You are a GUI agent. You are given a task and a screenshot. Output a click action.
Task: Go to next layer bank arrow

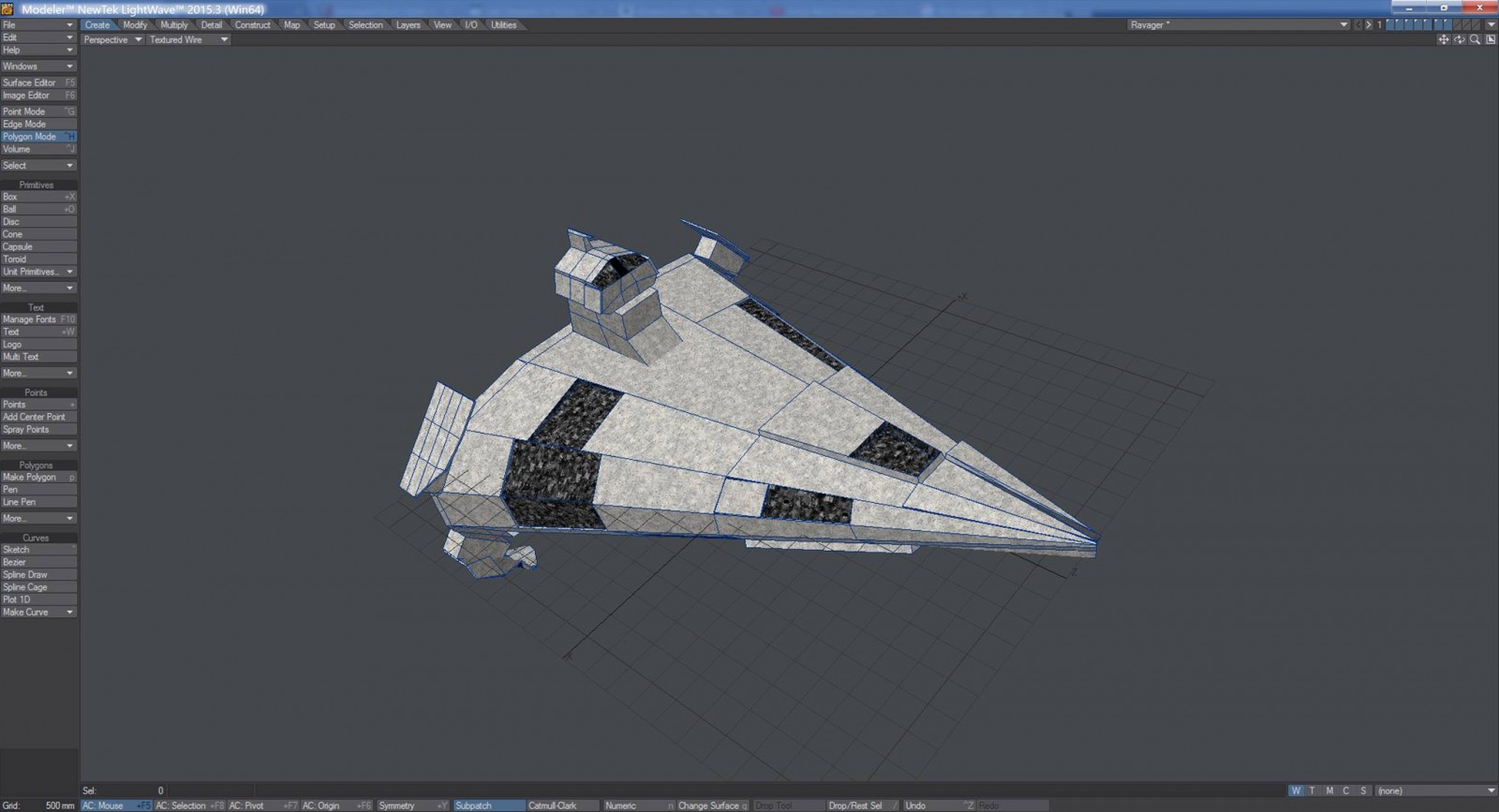tap(1369, 25)
